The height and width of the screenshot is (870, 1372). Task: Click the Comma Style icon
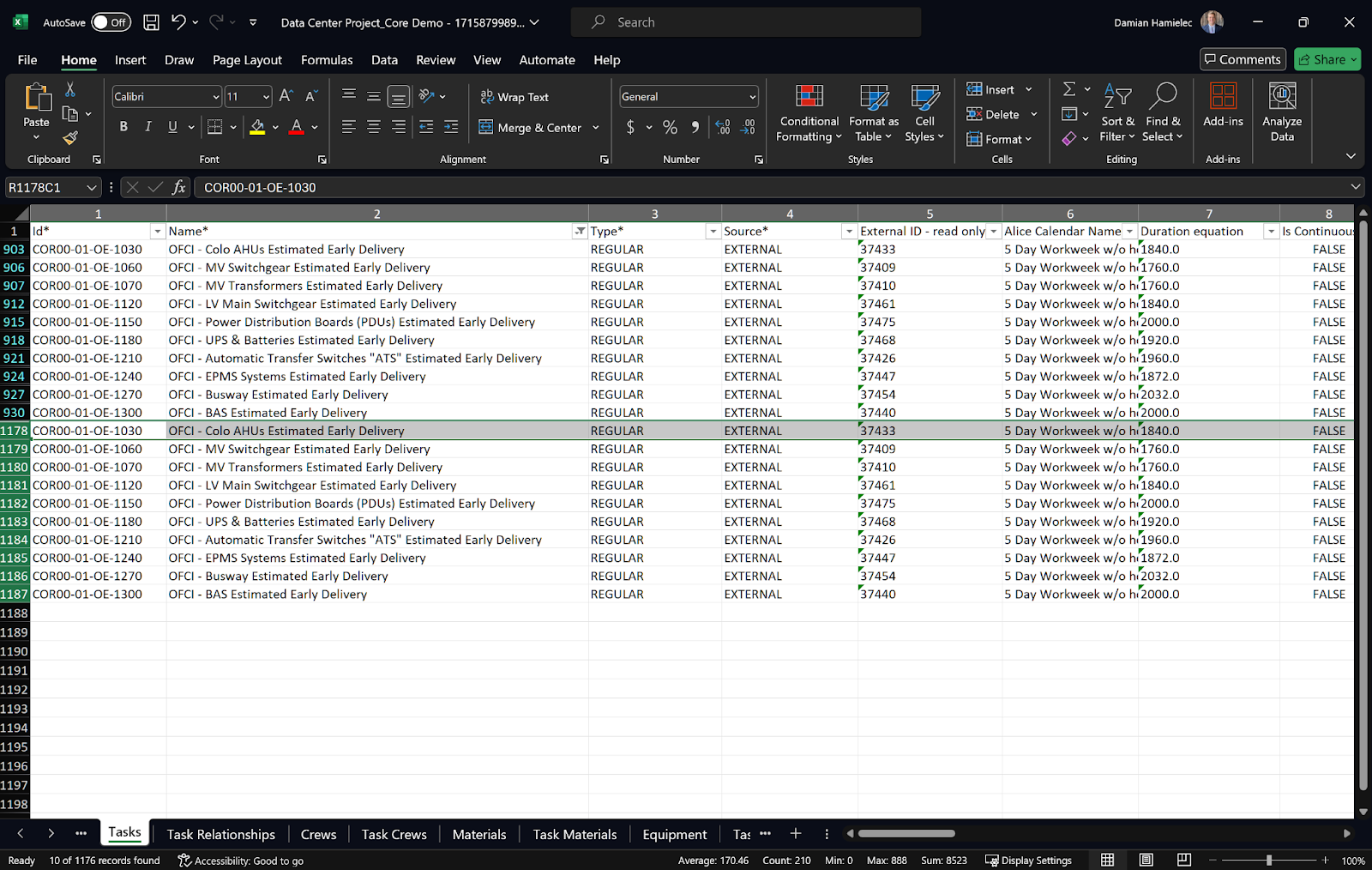pos(695,127)
